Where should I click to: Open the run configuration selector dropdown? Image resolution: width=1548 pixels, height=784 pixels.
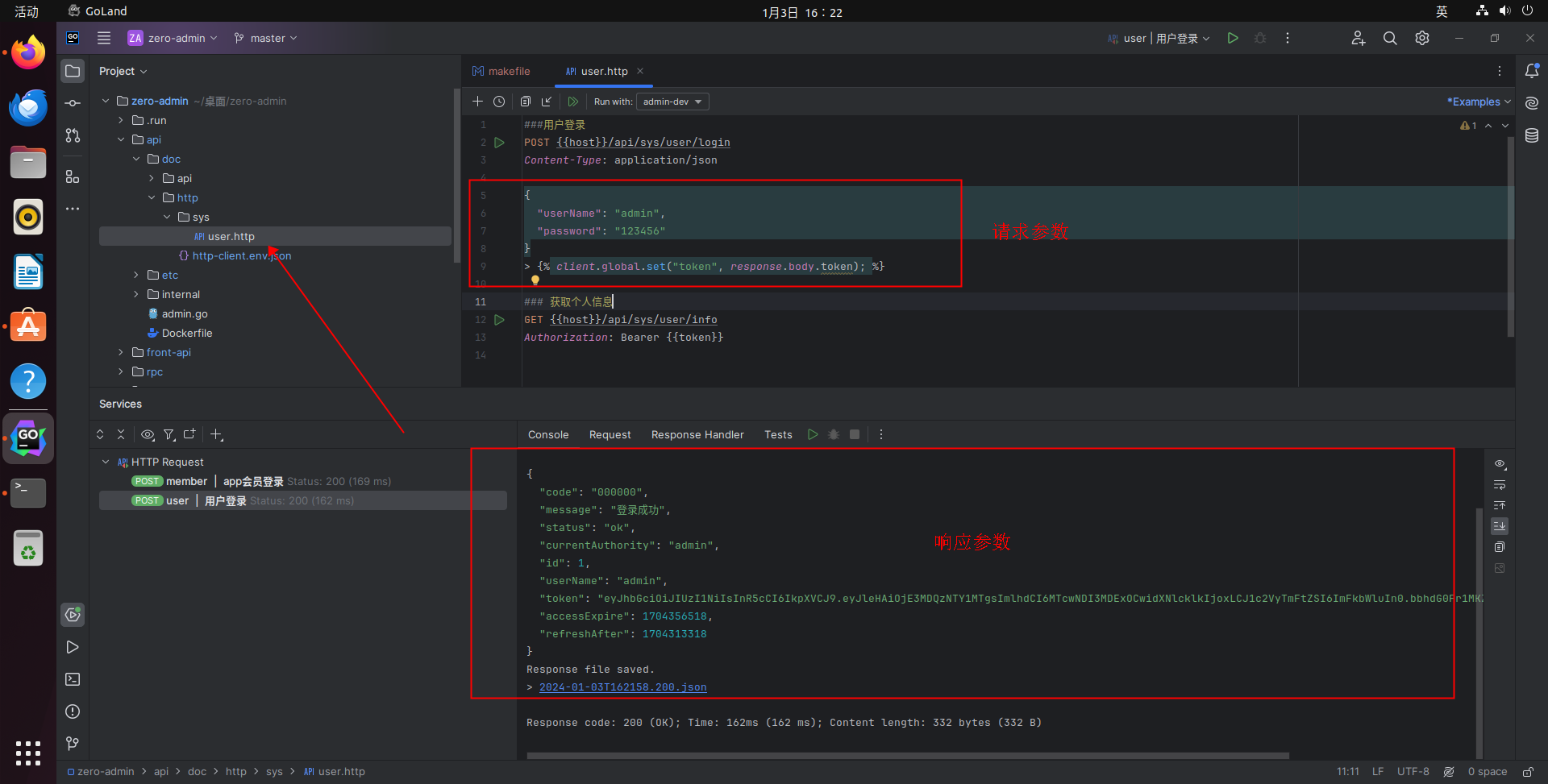click(x=1159, y=38)
